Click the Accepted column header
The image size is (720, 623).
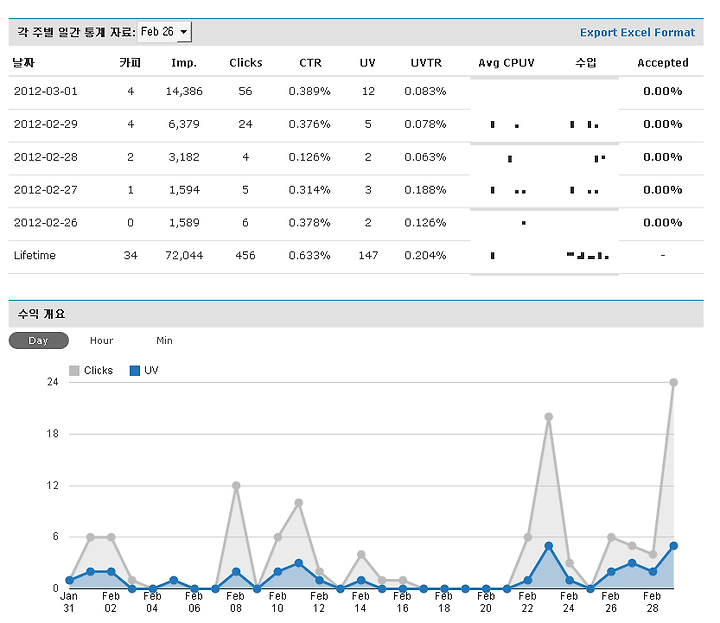click(x=663, y=63)
